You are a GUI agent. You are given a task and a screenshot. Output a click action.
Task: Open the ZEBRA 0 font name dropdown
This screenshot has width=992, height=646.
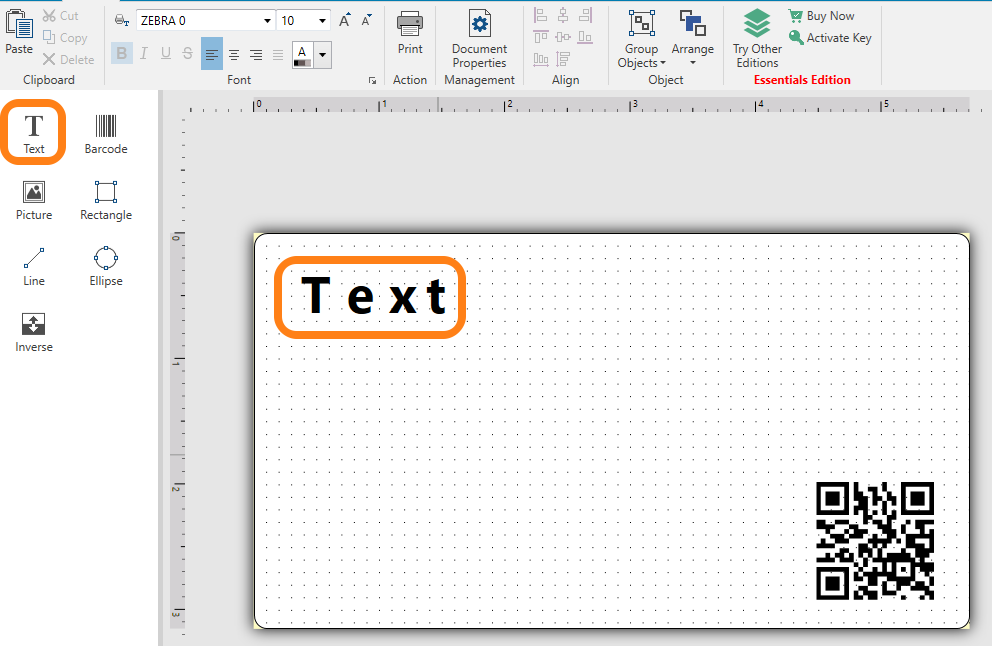(267, 21)
